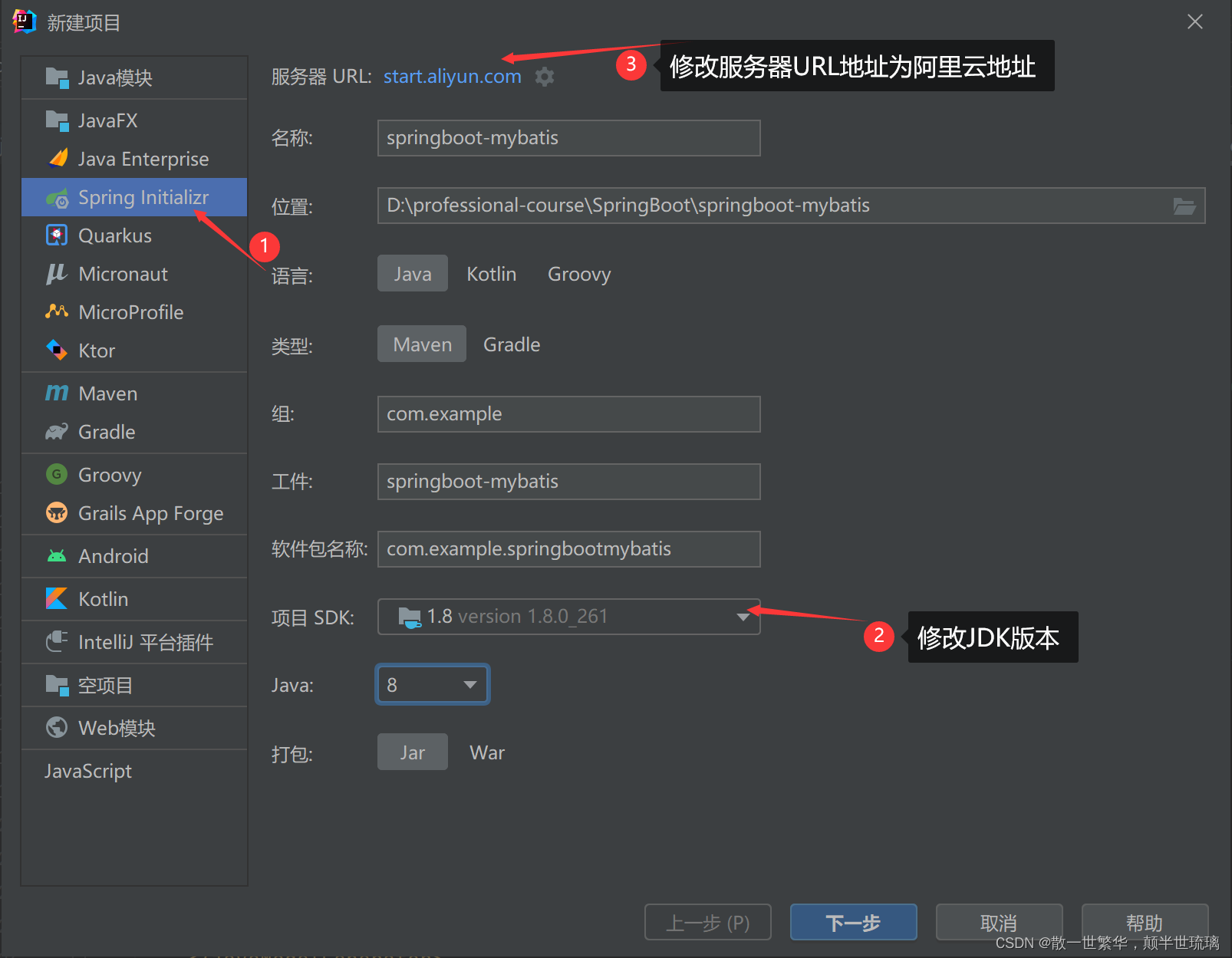This screenshot has width=1232, height=958.
Task: Select Ktor in the sidebar list
Action: tap(134, 351)
